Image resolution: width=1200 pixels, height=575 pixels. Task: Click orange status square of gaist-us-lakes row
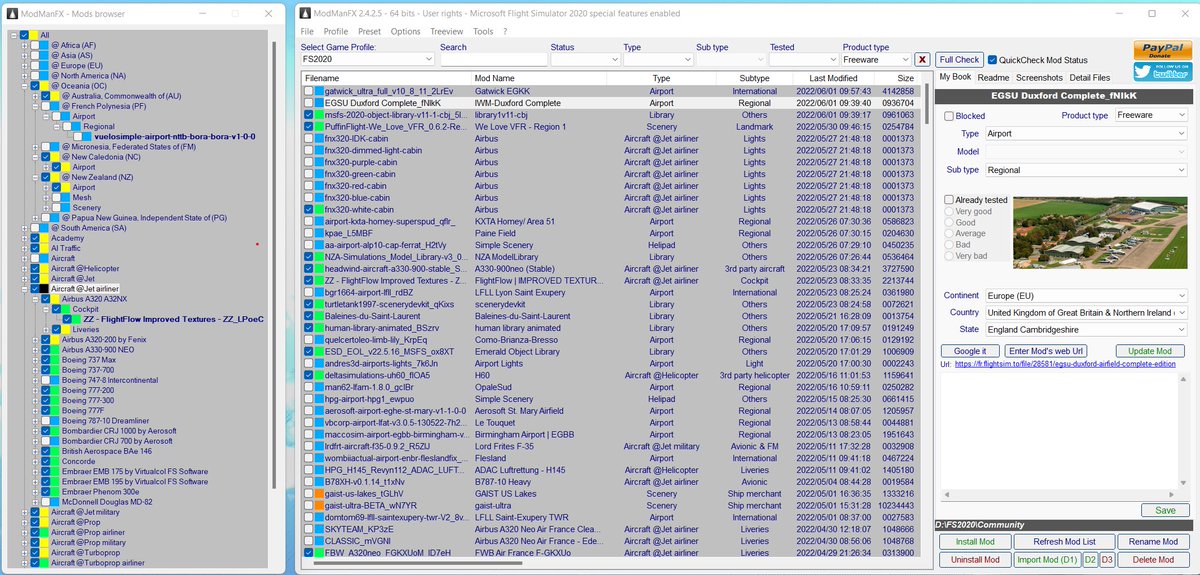click(x=320, y=493)
